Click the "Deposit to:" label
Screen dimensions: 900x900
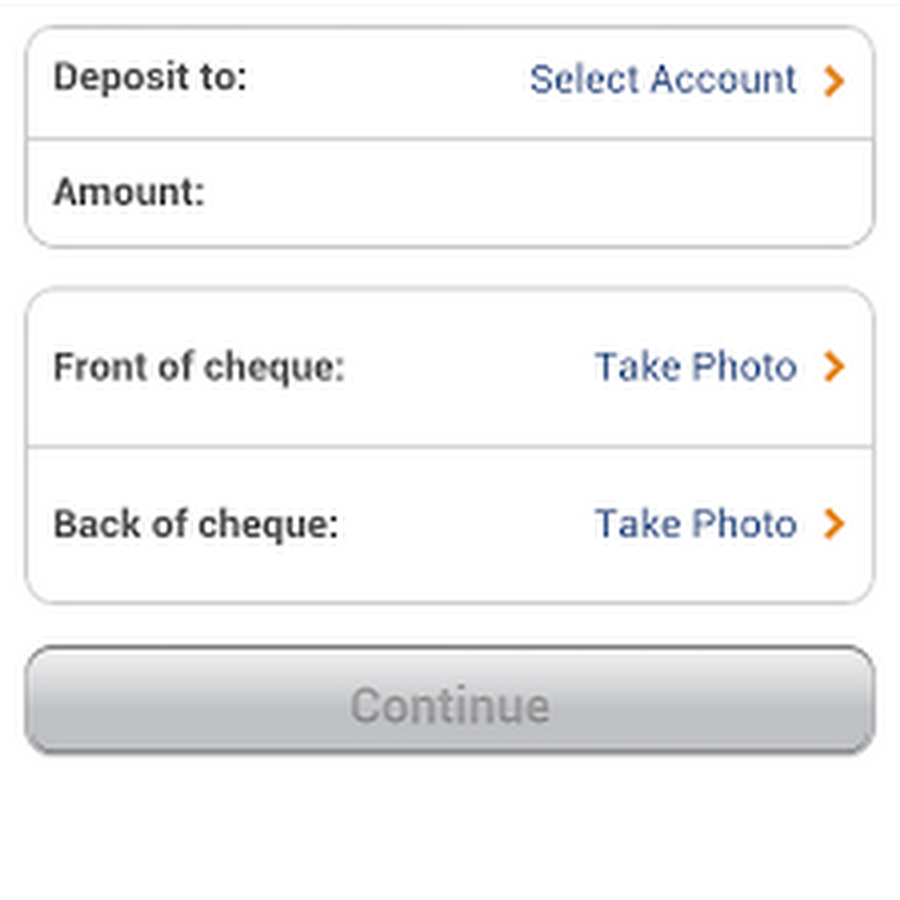150,78
